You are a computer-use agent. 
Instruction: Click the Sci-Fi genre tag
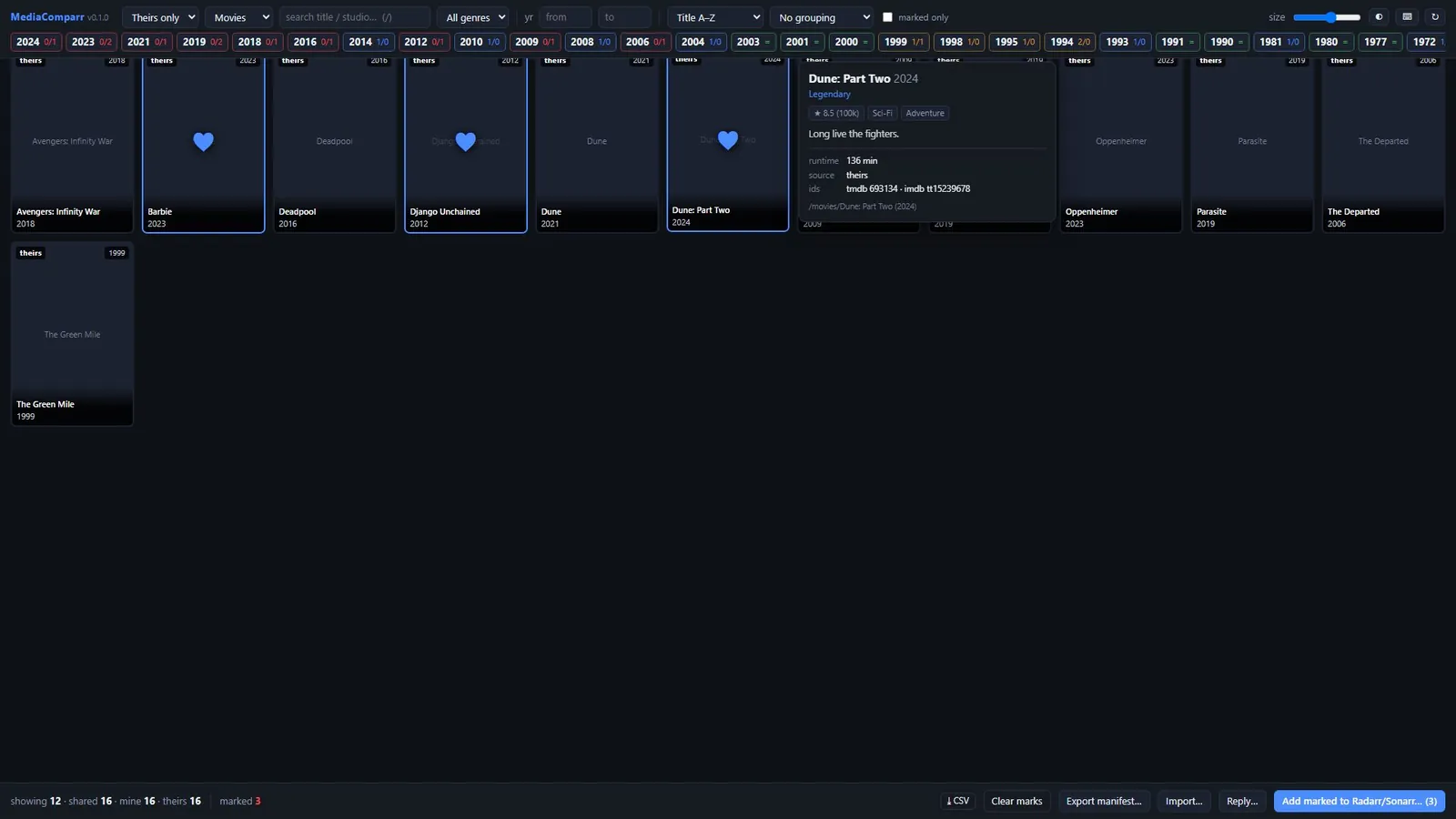point(882,114)
